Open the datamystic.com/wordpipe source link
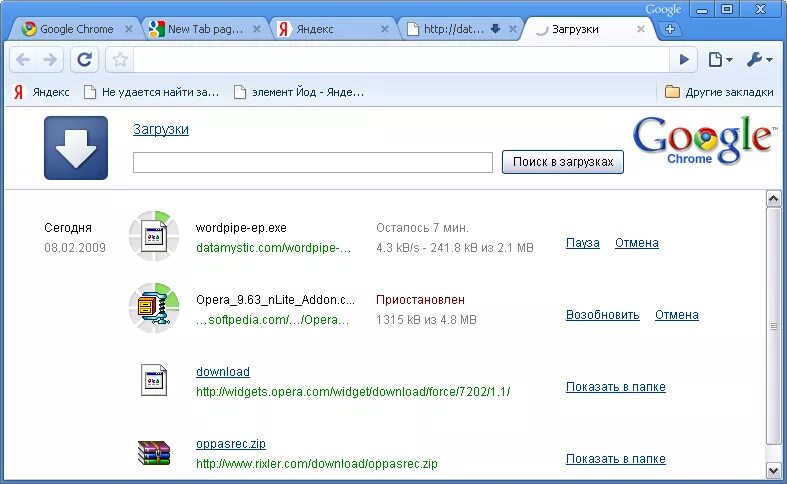Screen dimensions: 787x484 tap(274, 248)
